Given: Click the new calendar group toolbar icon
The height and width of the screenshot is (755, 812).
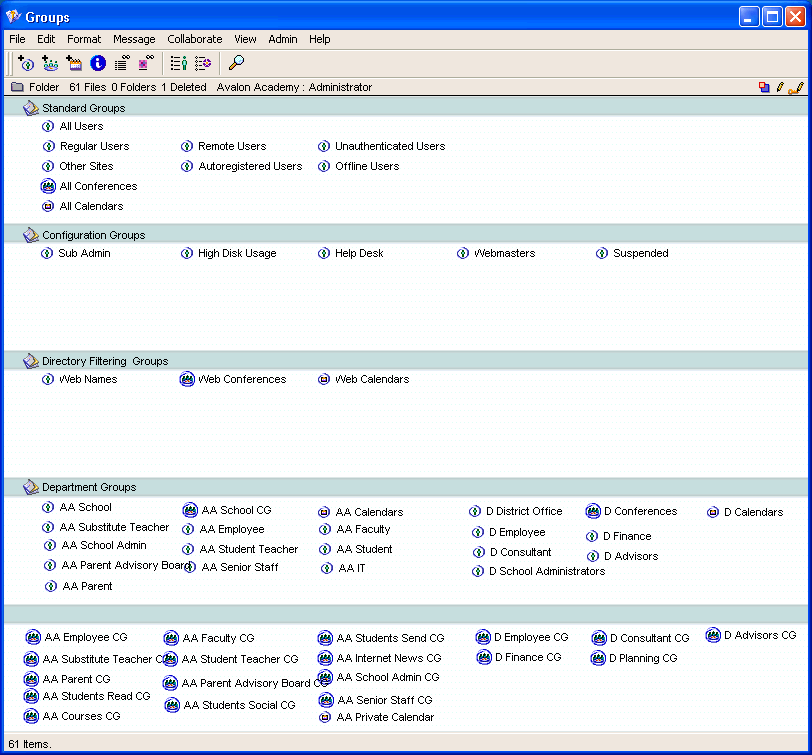Looking at the screenshot, I should coord(74,63).
